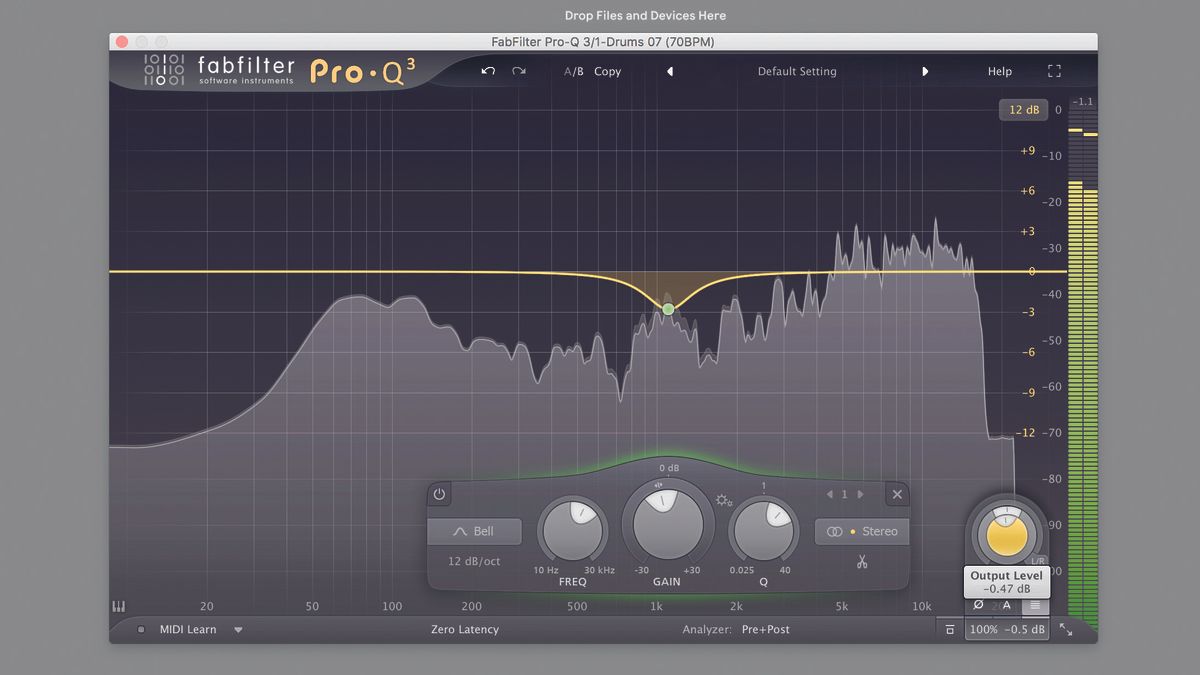Toggle full screen mode
The image size is (1200, 675).
1054,71
